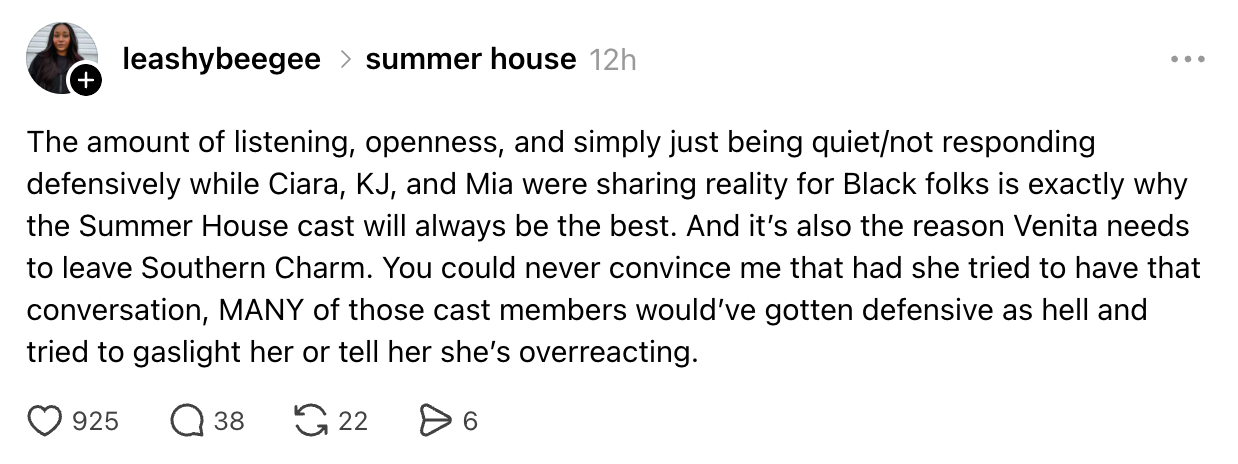
Task: View the 38 replies count
Action: coord(229,421)
